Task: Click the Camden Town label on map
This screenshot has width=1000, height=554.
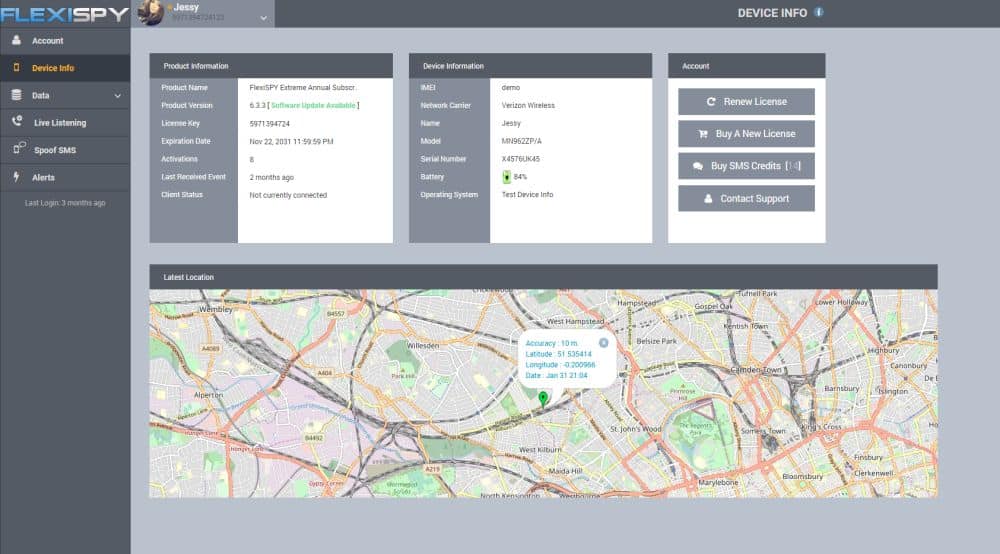Action: (x=756, y=370)
